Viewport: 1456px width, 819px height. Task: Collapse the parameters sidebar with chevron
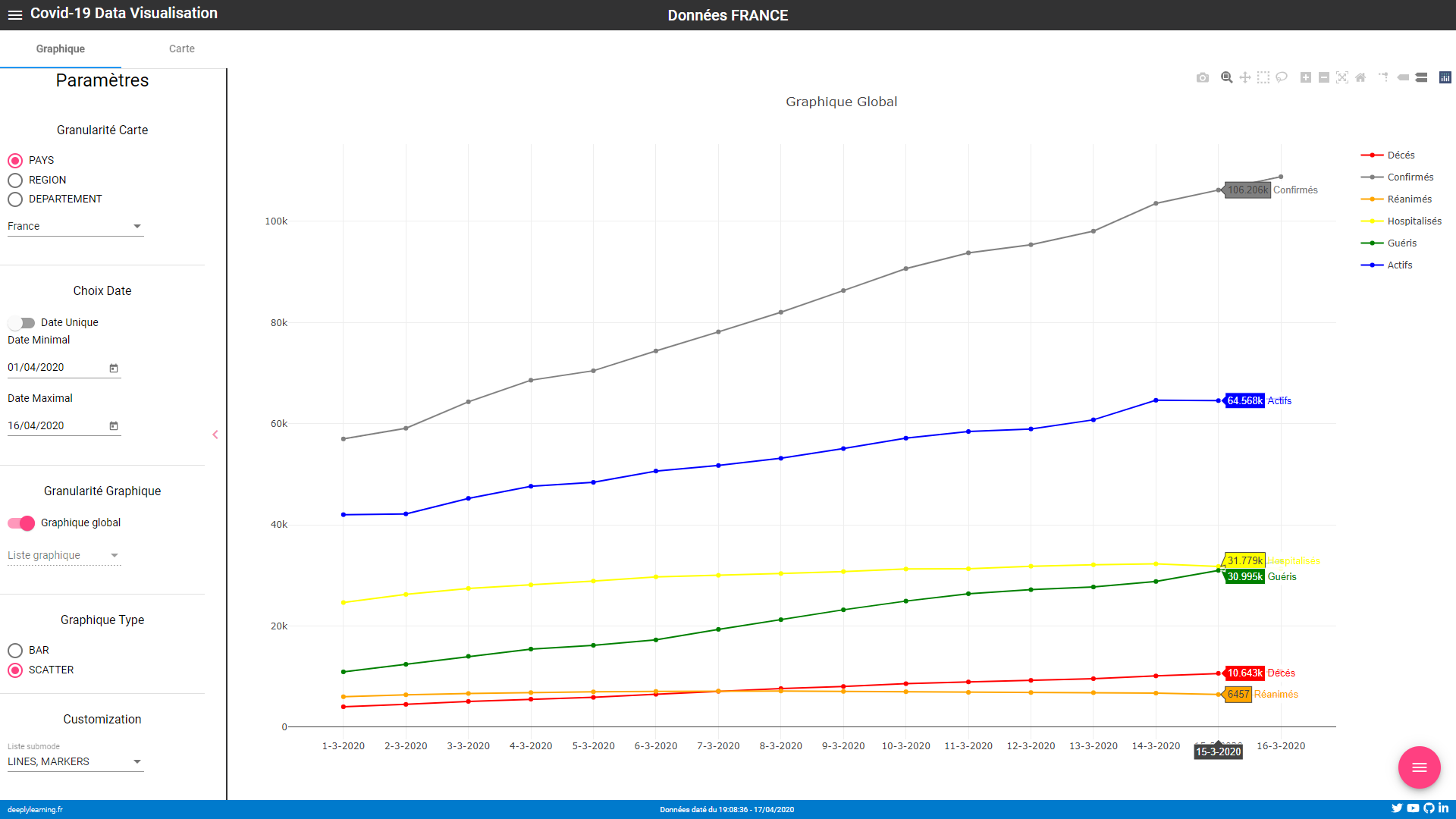coord(215,435)
